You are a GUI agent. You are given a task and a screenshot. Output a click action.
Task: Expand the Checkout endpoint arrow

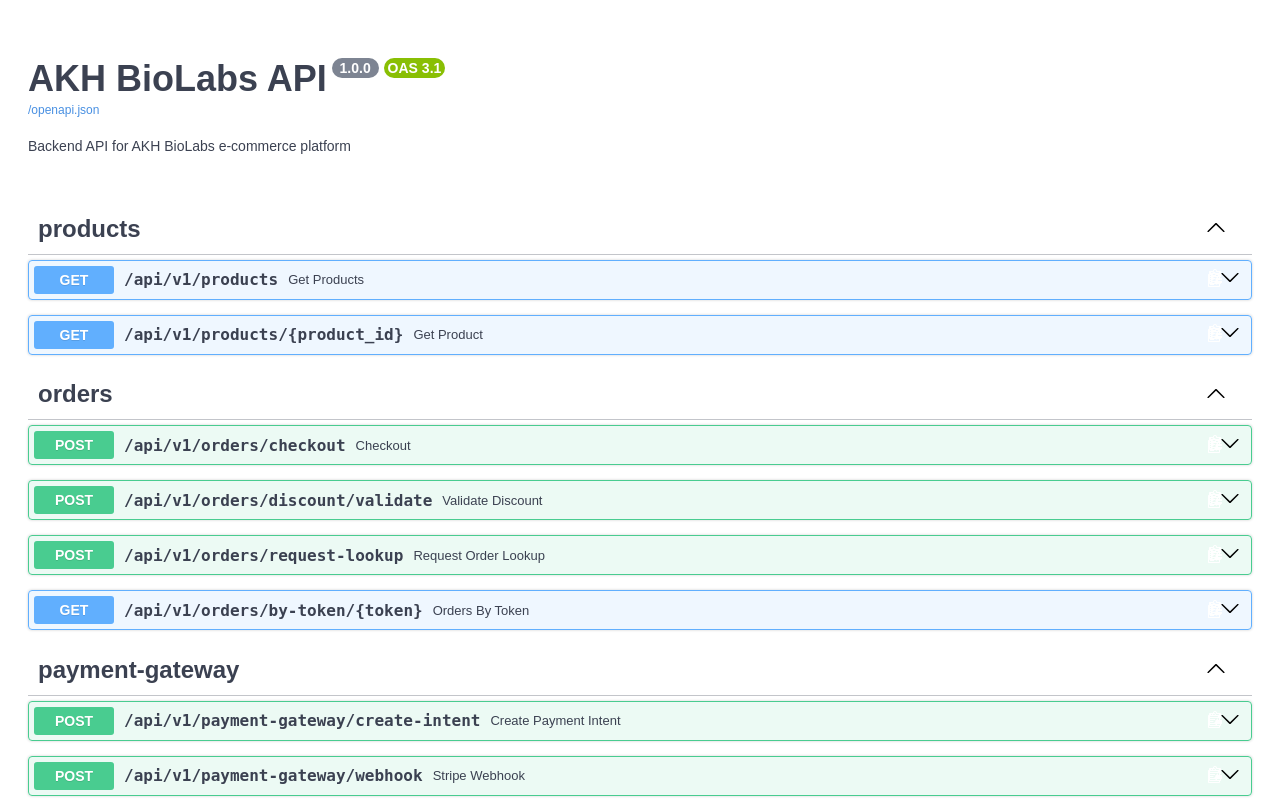tap(1230, 444)
